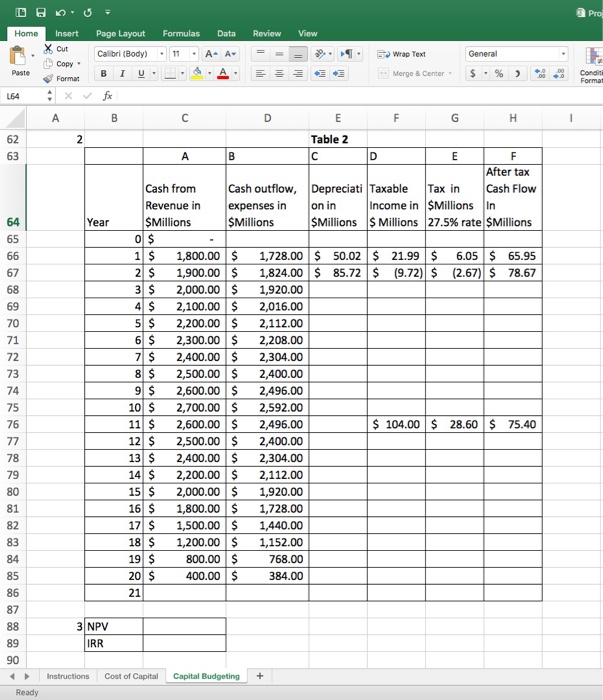Image resolution: width=603 pixels, height=700 pixels.
Task: Toggle Italic formatting
Action: coord(122,73)
